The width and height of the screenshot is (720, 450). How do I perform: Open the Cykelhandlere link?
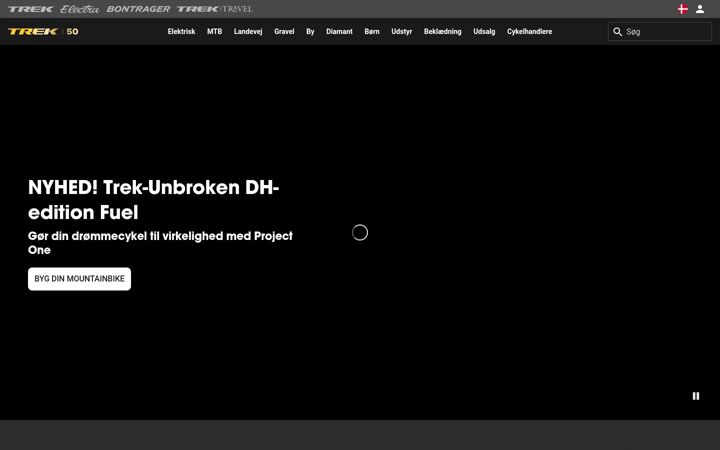pos(529,32)
